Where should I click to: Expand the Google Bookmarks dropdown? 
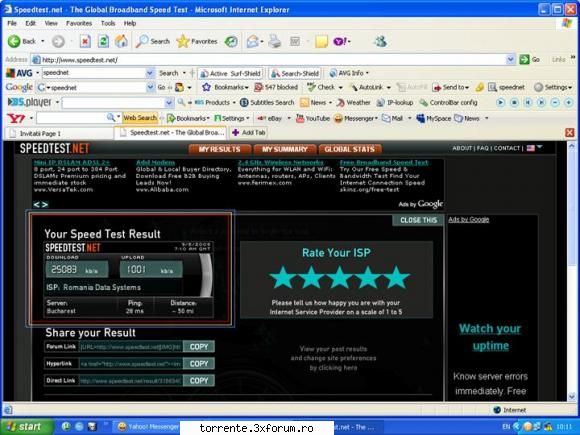[x=225, y=87]
